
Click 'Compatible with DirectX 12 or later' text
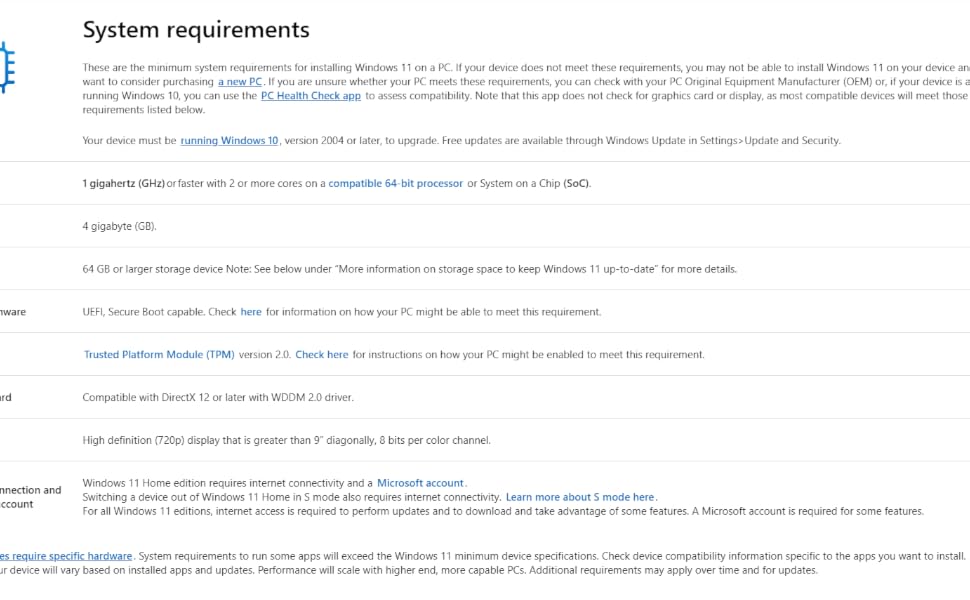pyautogui.click(x=164, y=397)
